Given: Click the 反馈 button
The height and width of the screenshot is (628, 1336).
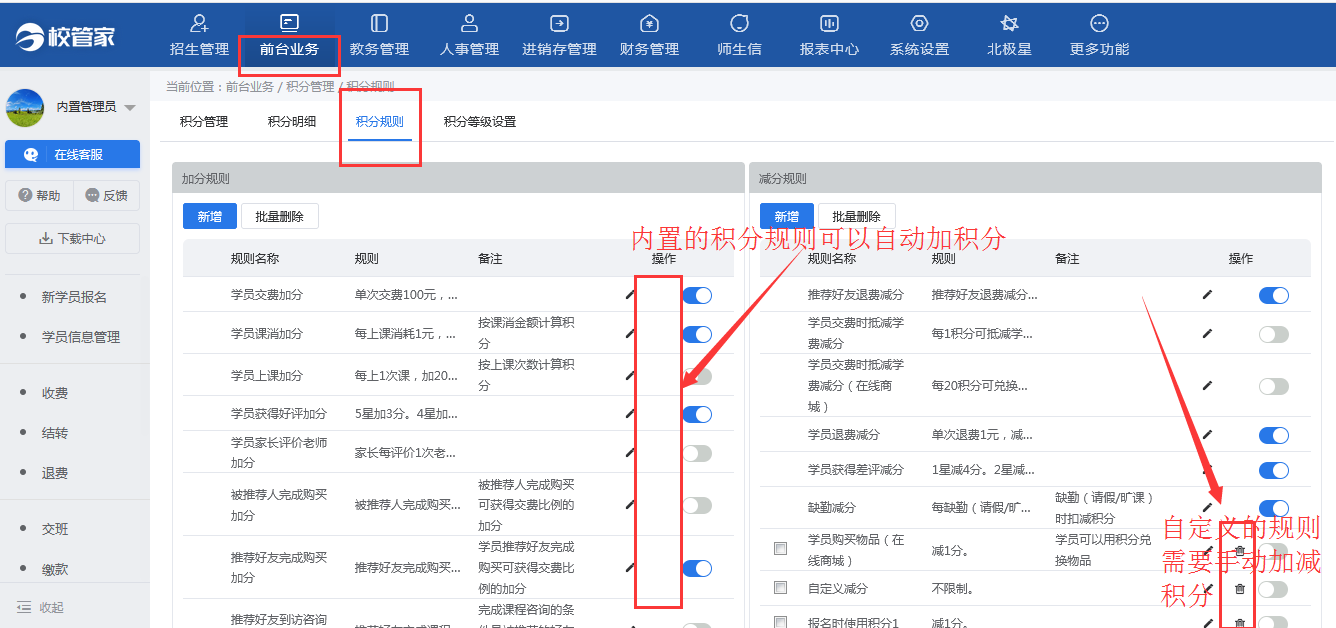Looking at the screenshot, I should coord(107,196).
